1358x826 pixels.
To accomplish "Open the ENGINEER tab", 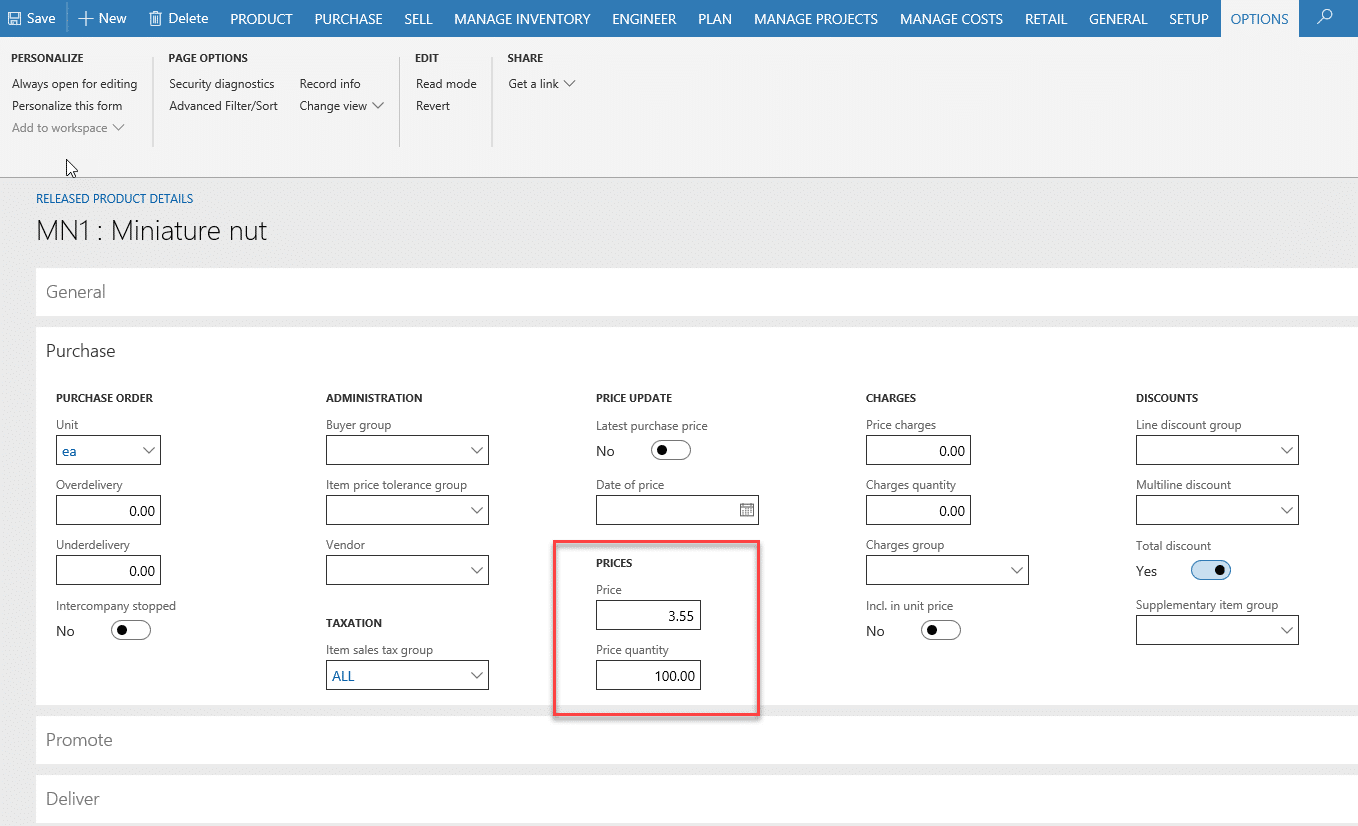I will [x=644, y=19].
